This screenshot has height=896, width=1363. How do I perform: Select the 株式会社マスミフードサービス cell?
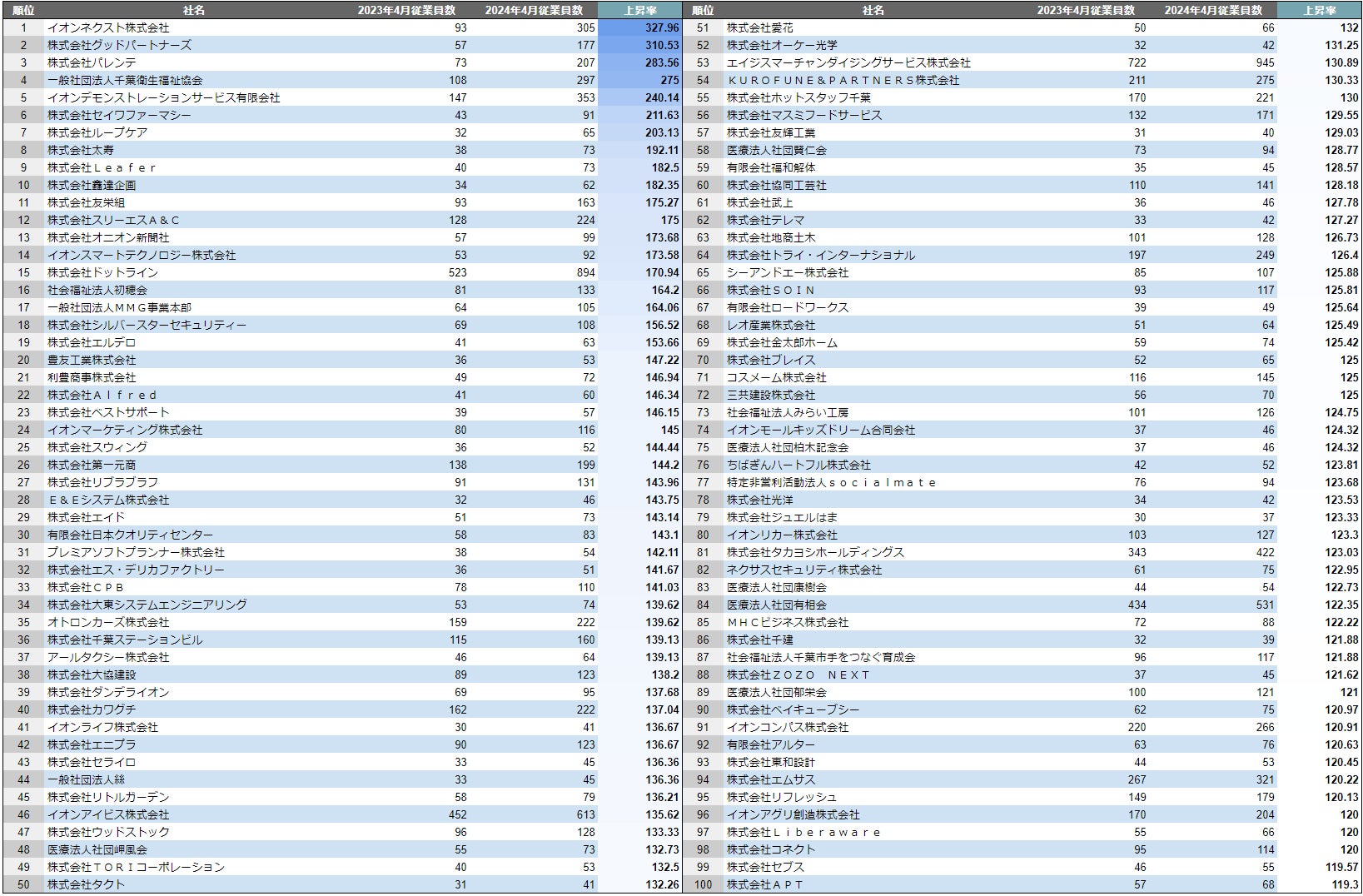click(804, 115)
